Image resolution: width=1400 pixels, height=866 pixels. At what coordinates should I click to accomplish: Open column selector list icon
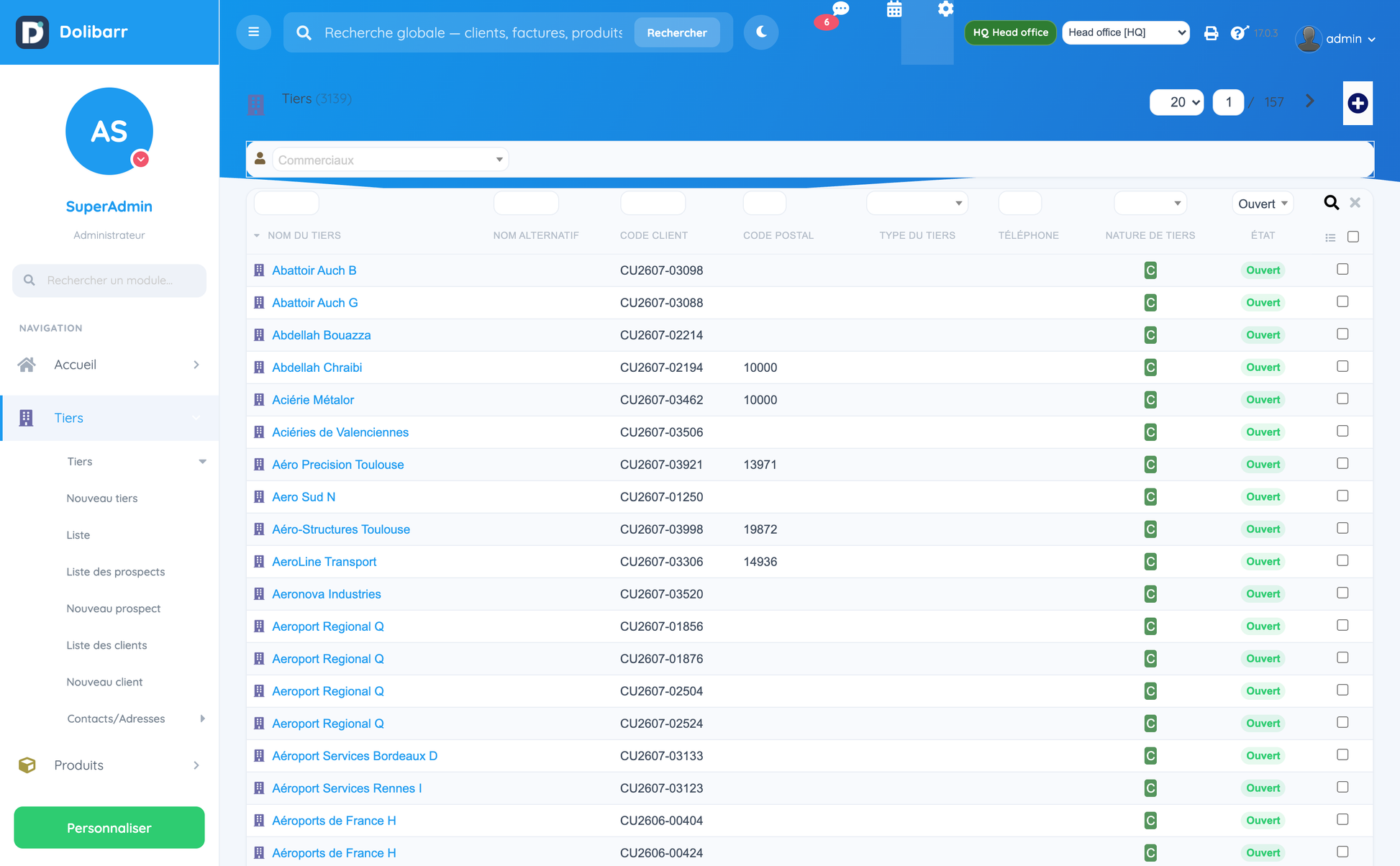tap(1330, 237)
